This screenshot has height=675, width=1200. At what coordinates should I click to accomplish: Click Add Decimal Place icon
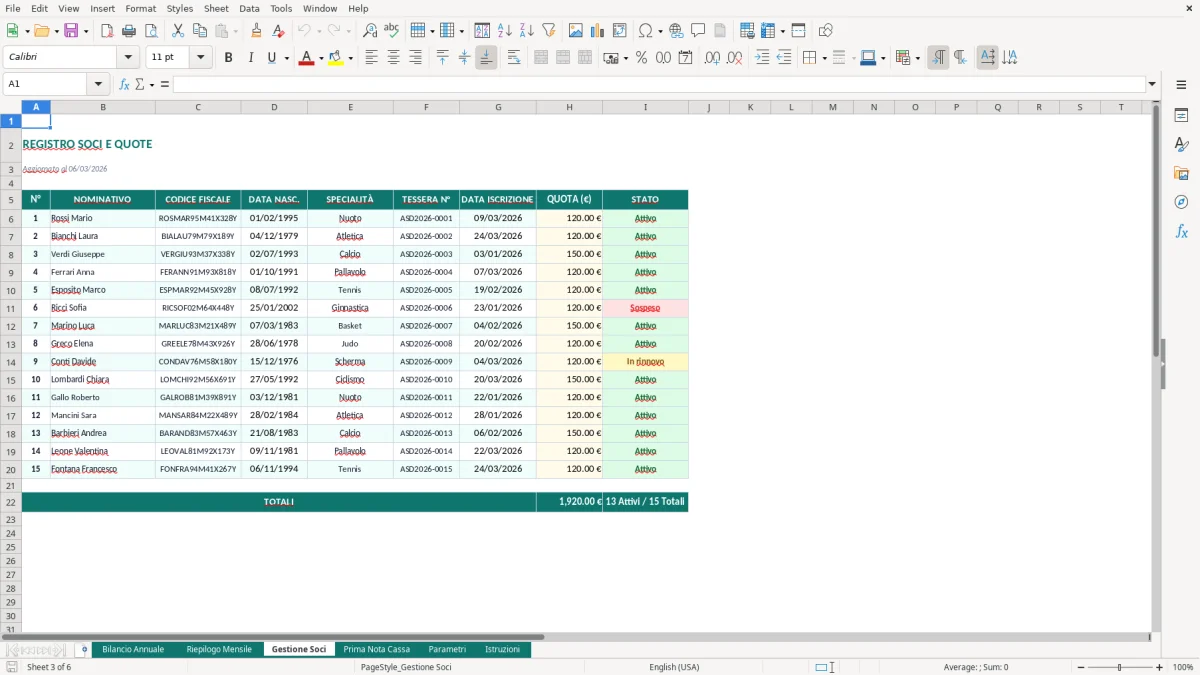pos(712,58)
